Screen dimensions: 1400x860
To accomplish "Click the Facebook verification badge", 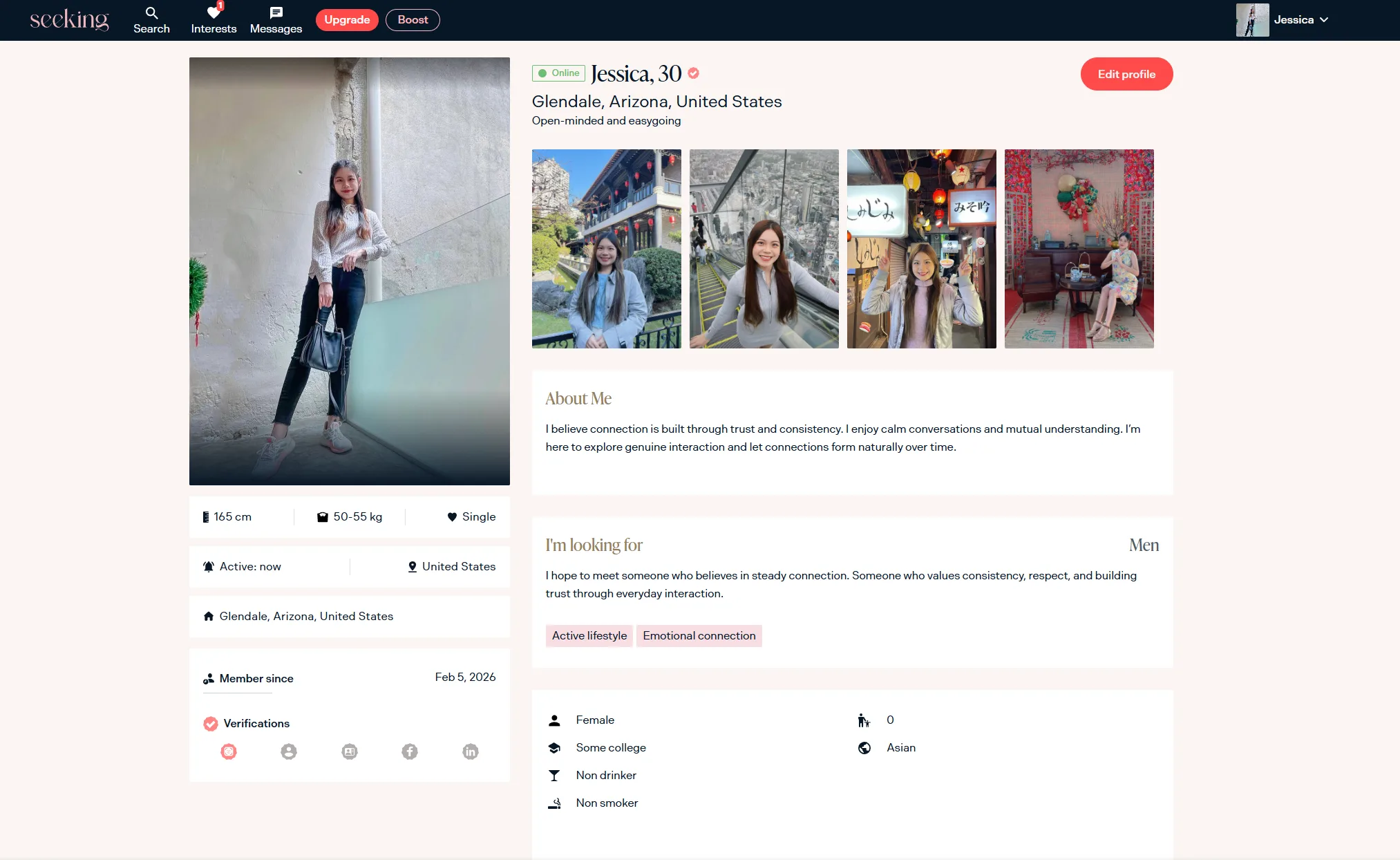I will pos(410,751).
